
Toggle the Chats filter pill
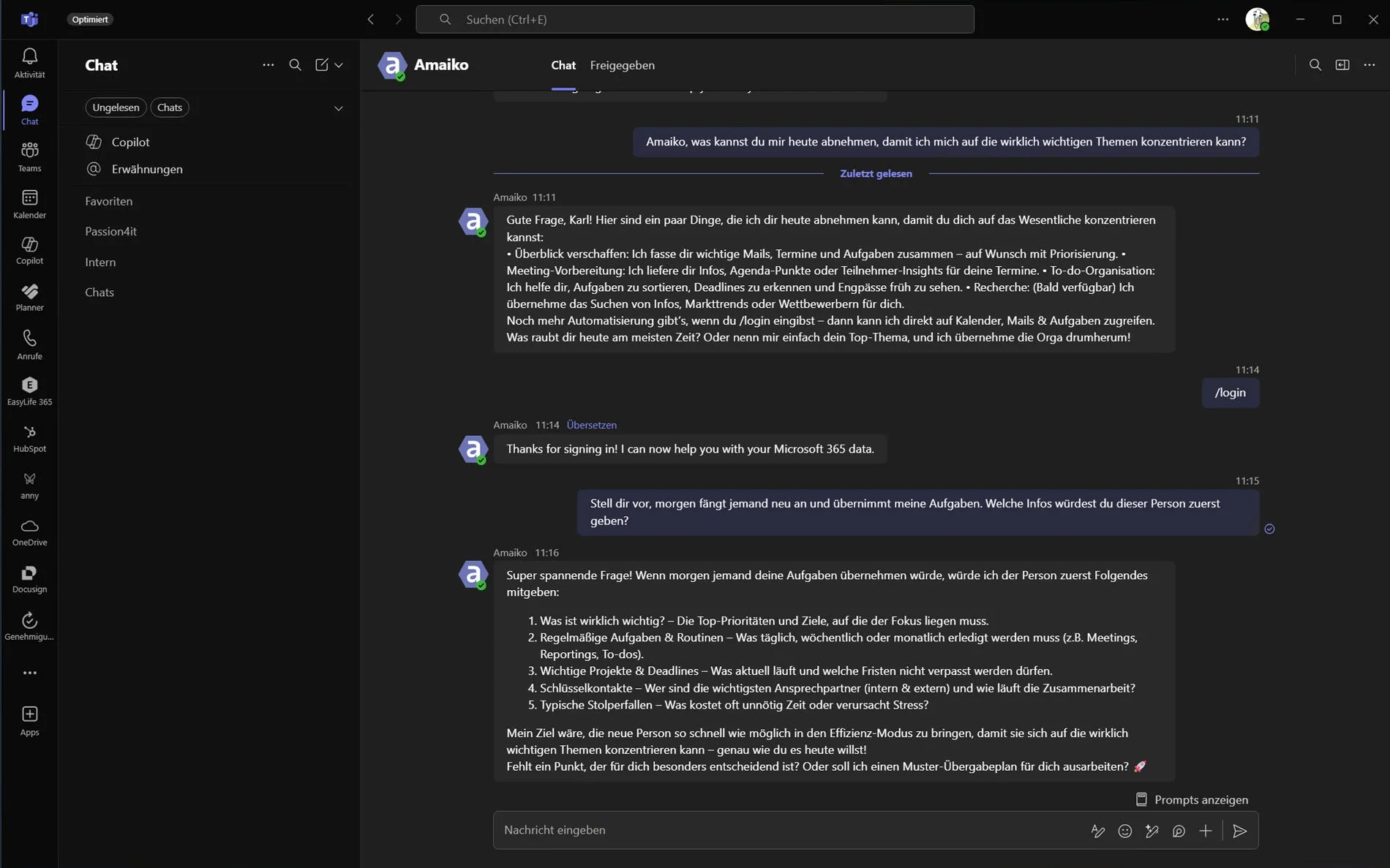tap(170, 107)
